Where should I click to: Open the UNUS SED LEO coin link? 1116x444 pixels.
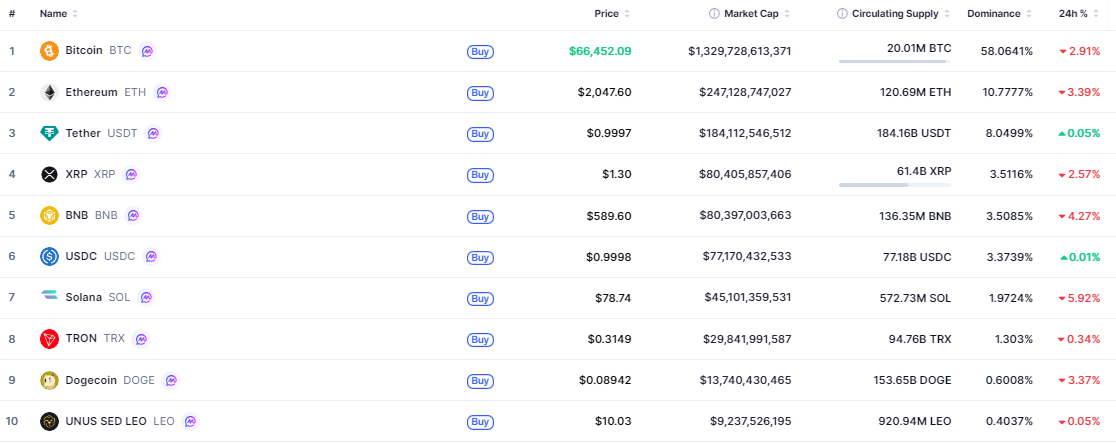[109, 421]
